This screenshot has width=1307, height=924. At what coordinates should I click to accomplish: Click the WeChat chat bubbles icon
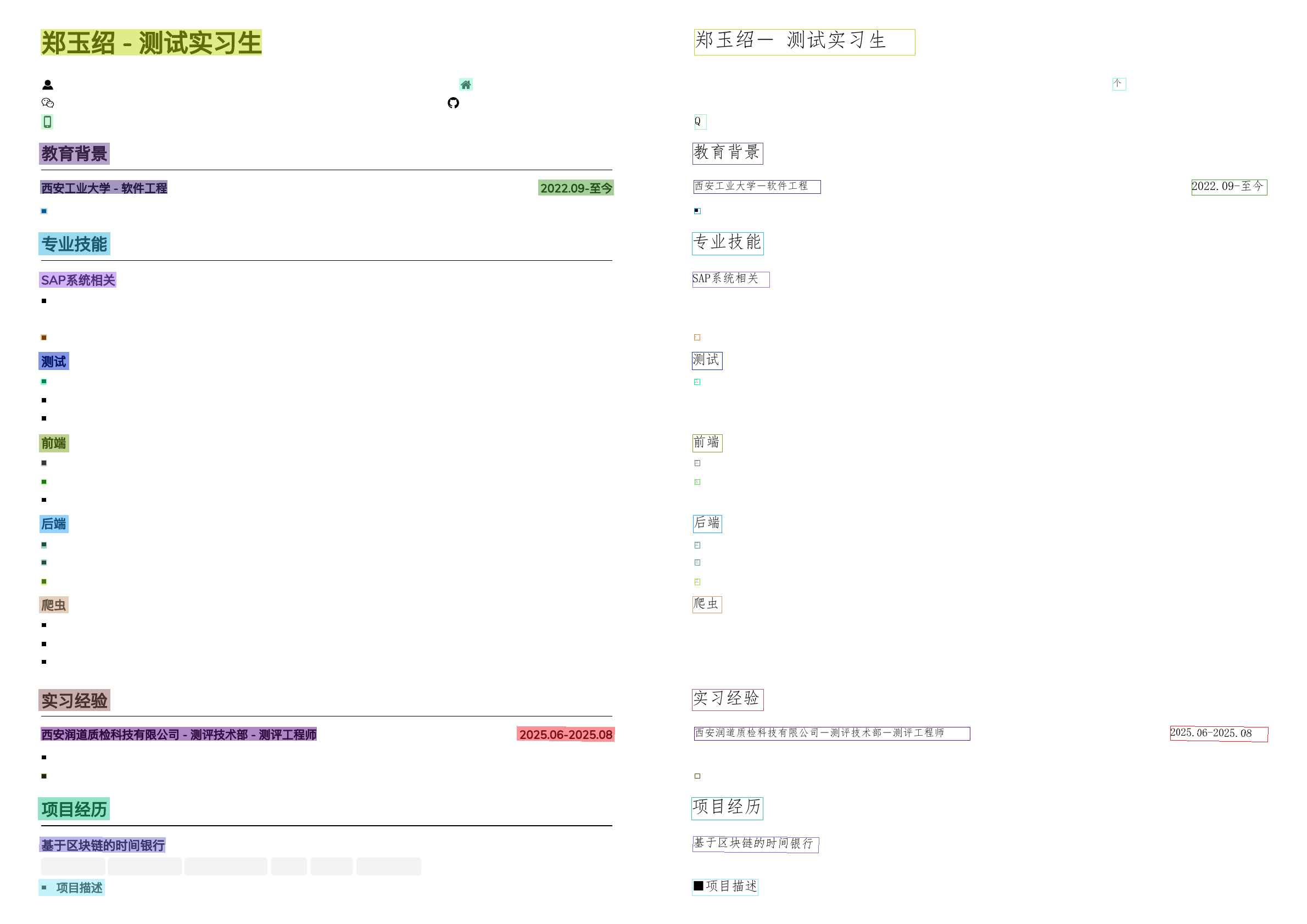pos(48,103)
